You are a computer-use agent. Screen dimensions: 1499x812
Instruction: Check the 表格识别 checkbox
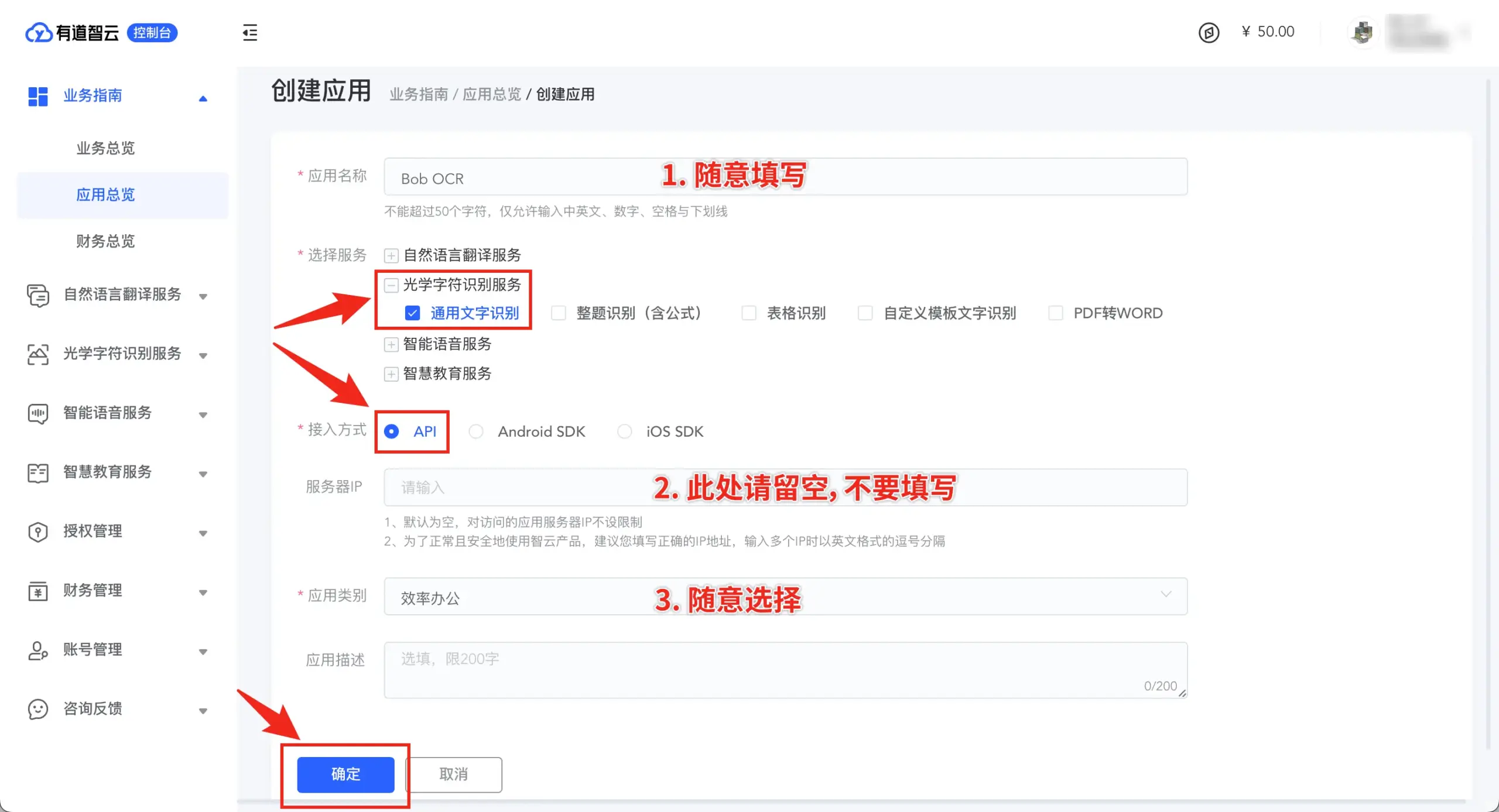click(x=749, y=313)
